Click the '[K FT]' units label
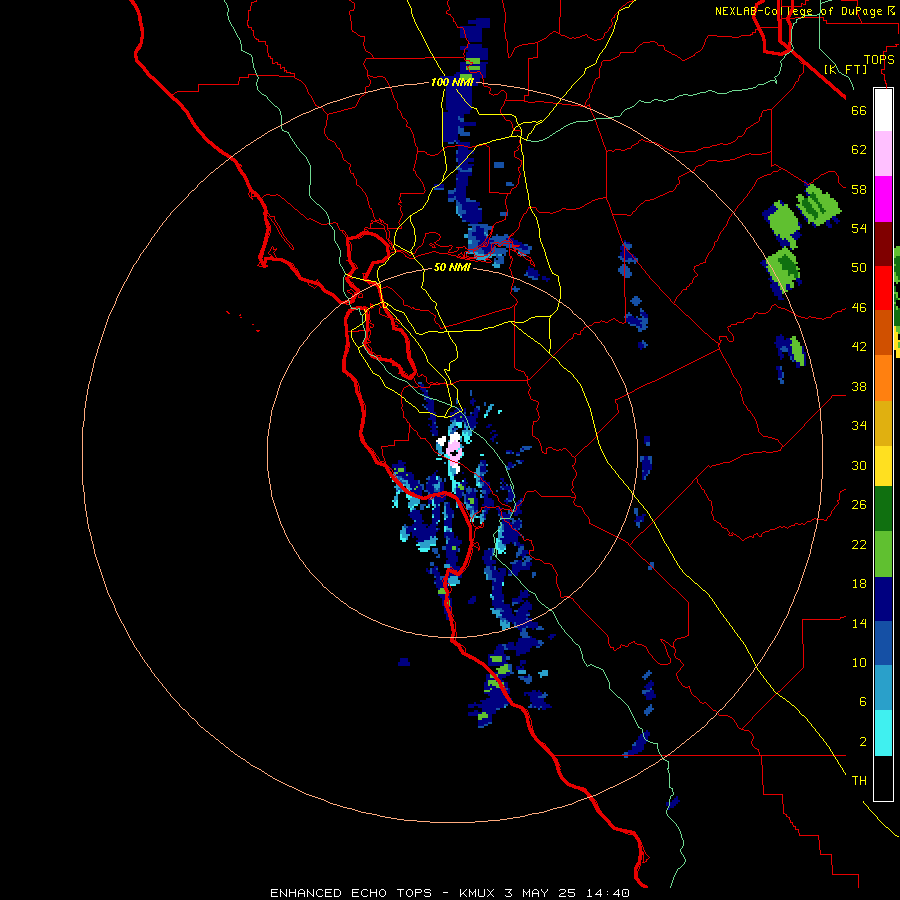 [845, 69]
